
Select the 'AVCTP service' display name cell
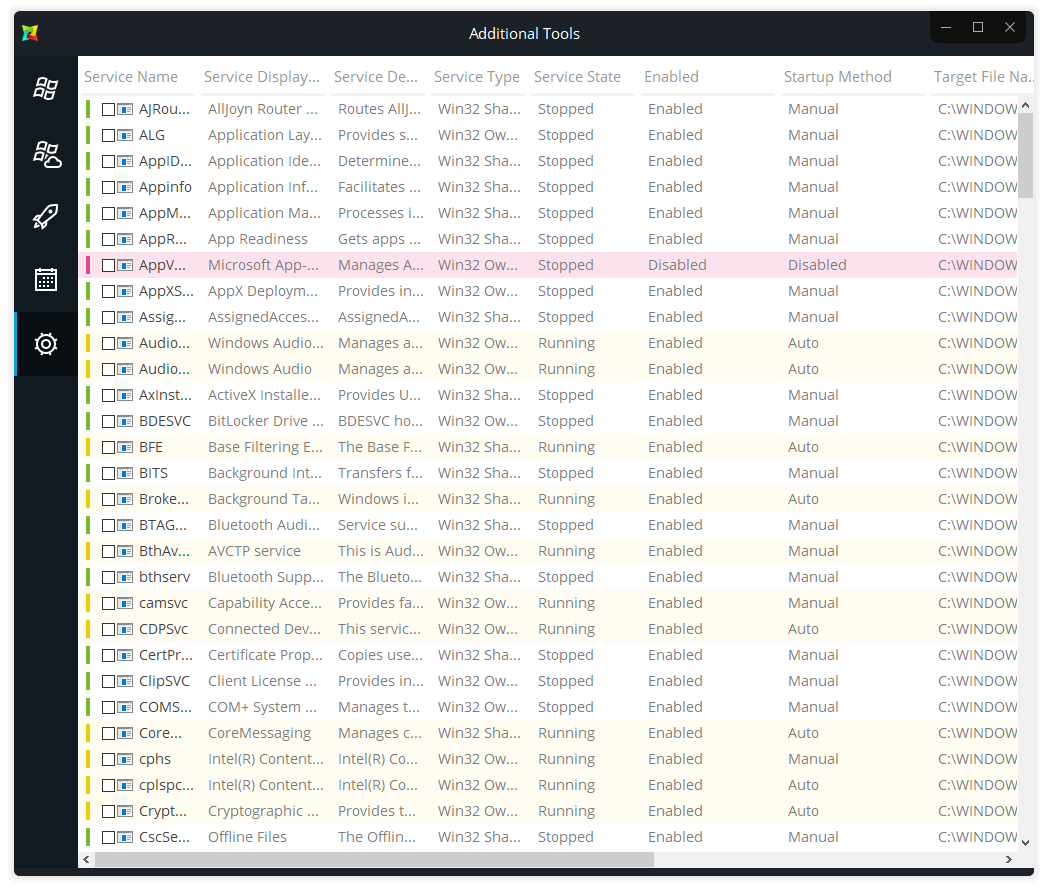pyautogui.click(x=254, y=552)
